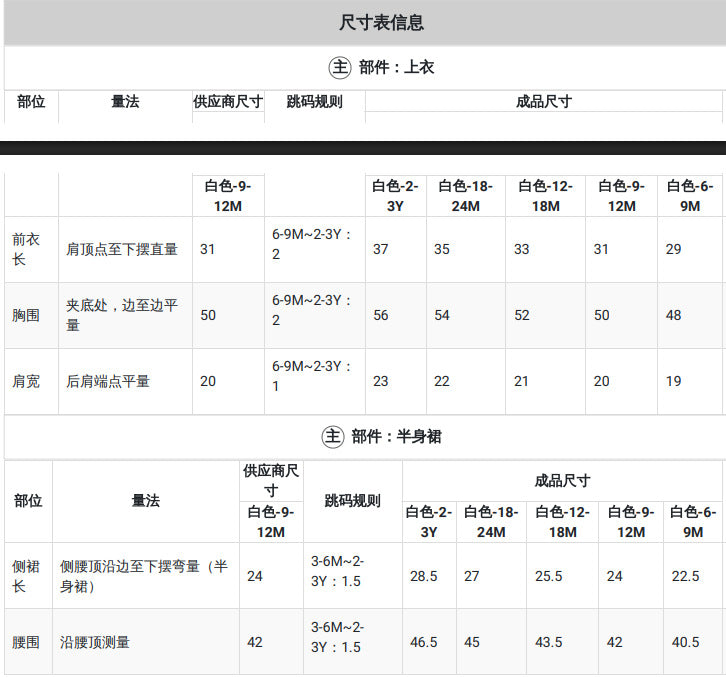Select the 胸围 row label
Image resolution: width=726 pixels, height=678 pixels.
coord(26,315)
